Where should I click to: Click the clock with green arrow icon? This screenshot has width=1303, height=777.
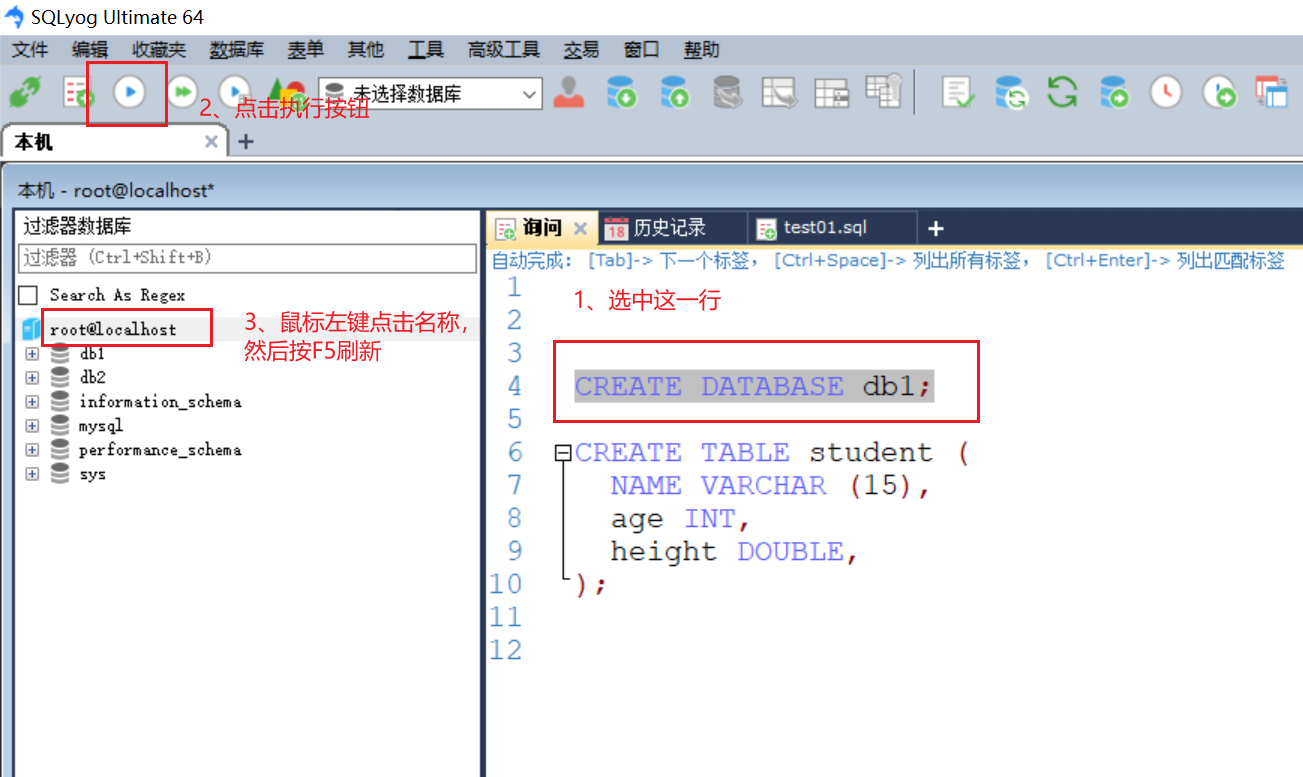point(1218,93)
